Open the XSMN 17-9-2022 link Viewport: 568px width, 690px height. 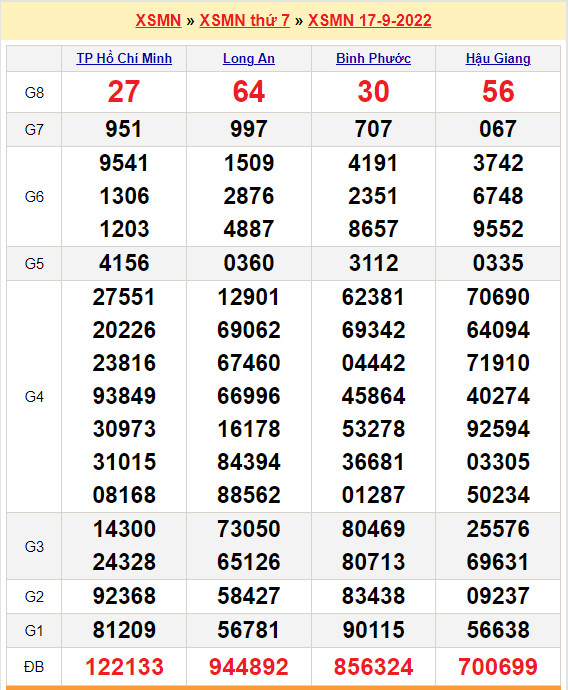(370, 20)
